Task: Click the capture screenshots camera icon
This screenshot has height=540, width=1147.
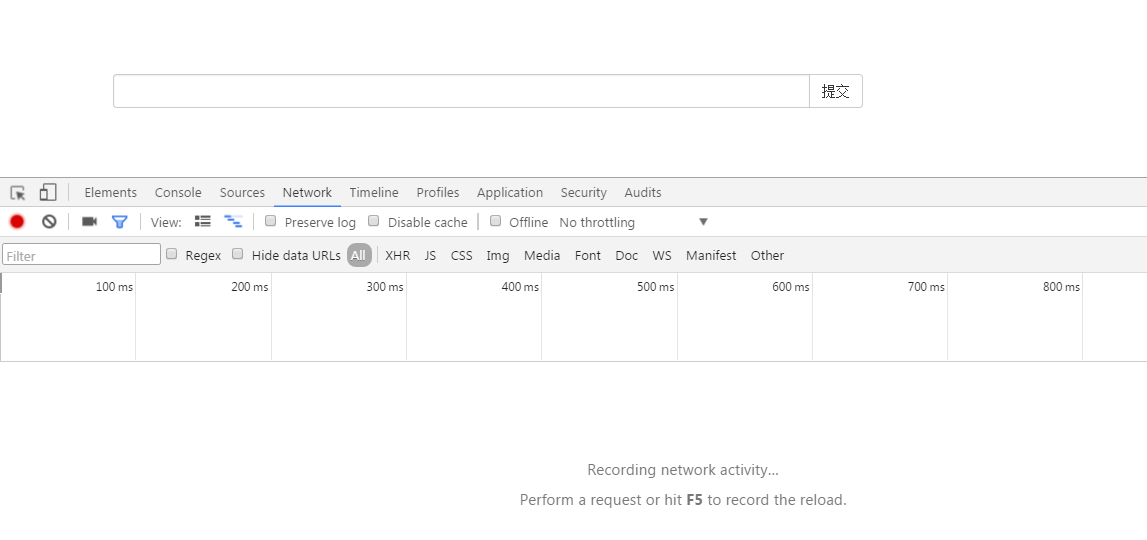Action: 89,222
